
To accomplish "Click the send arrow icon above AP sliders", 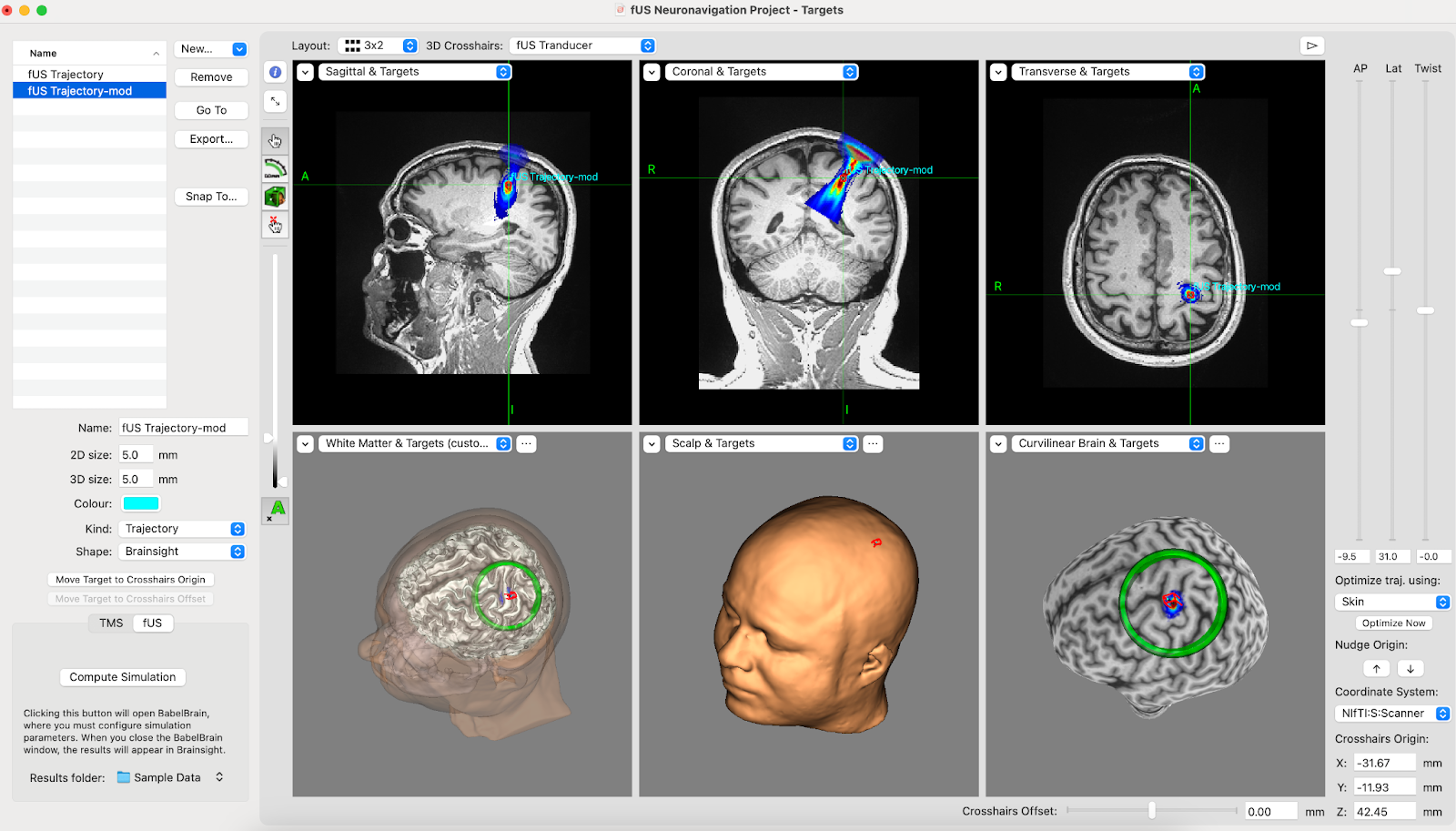I will (1312, 45).
